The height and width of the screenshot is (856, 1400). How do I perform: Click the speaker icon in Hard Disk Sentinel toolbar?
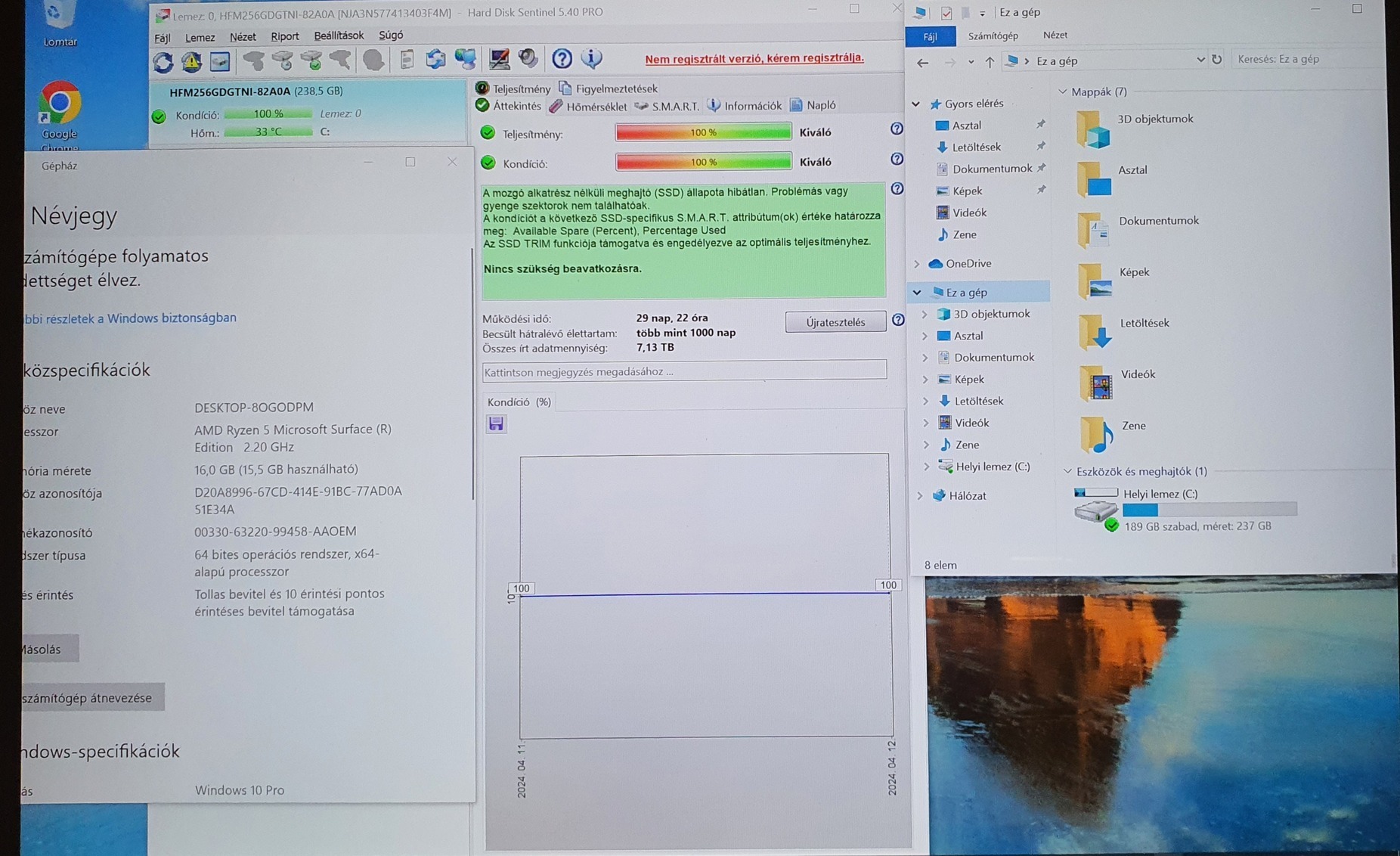(528, 58)
